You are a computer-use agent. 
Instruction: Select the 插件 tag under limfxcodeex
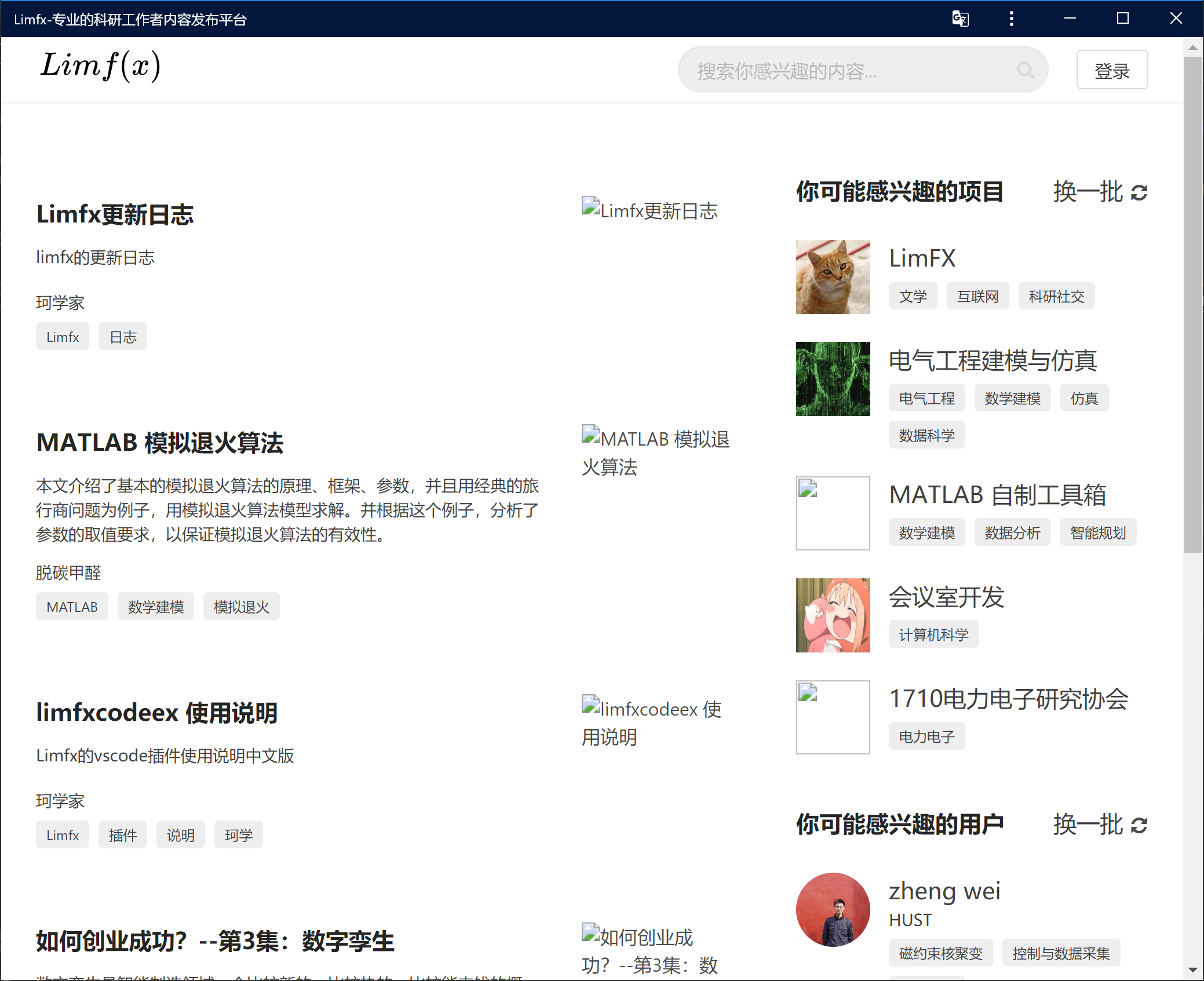pos(122,835)
